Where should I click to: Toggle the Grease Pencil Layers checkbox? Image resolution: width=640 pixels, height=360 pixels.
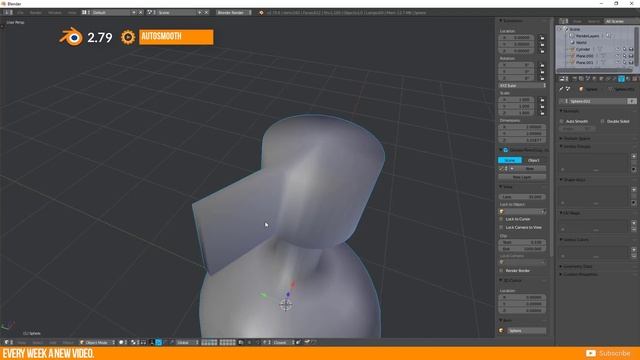(506, 150)
